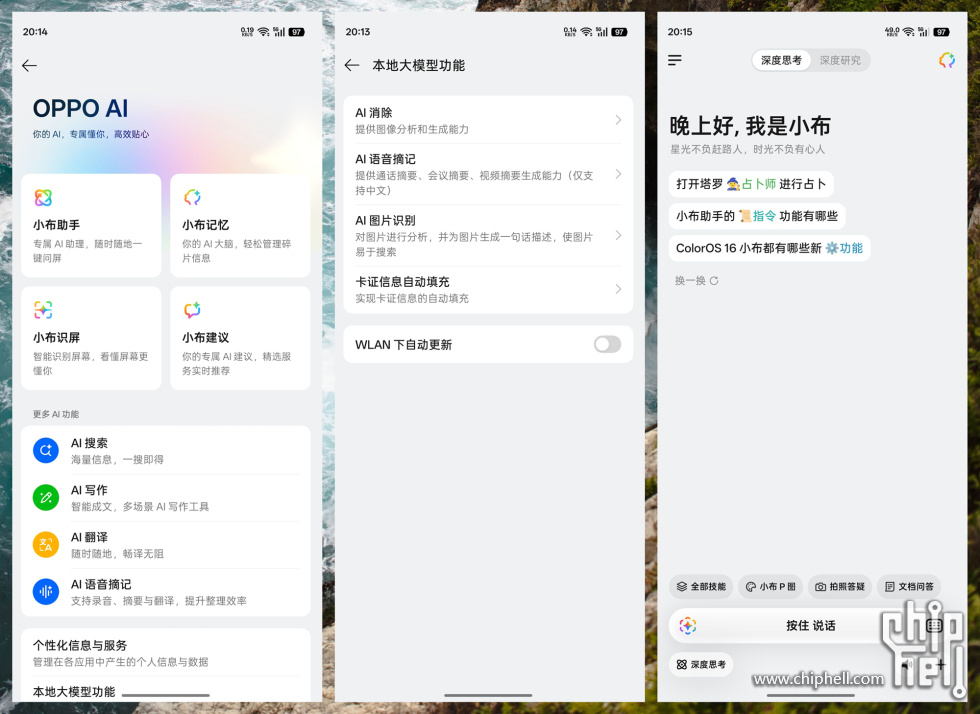The width and height of the screenshot is (980, 714).
Task: Select the 小布P图 photo editing icon
Action: (748, 587)
